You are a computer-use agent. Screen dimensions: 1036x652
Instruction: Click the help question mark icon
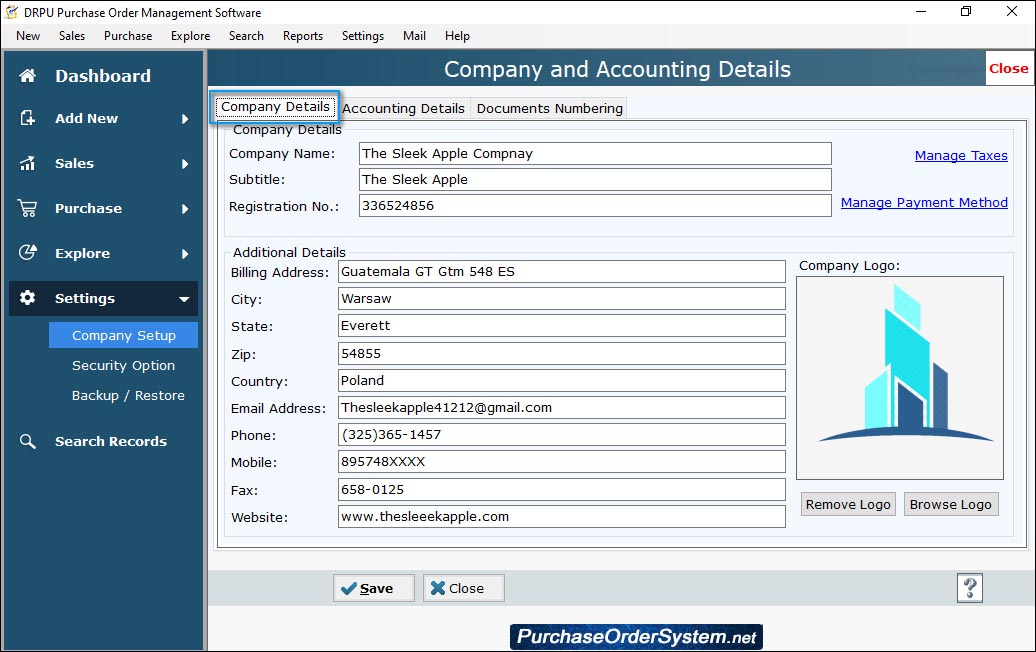pos(969,588)
